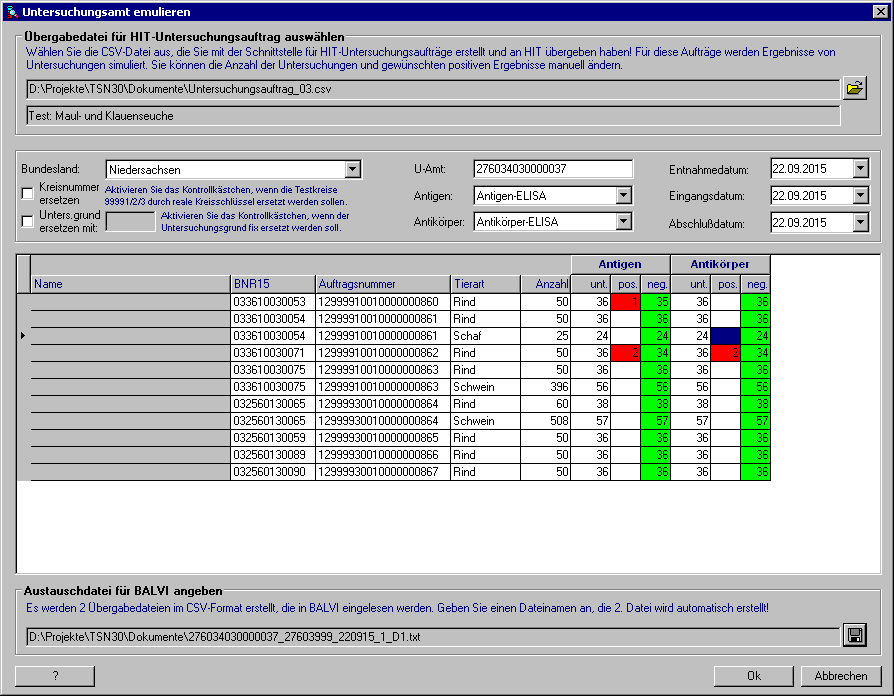Select BNR15 cell 032560130090
This screenshot has width=894, height=696.
point(273,472)
